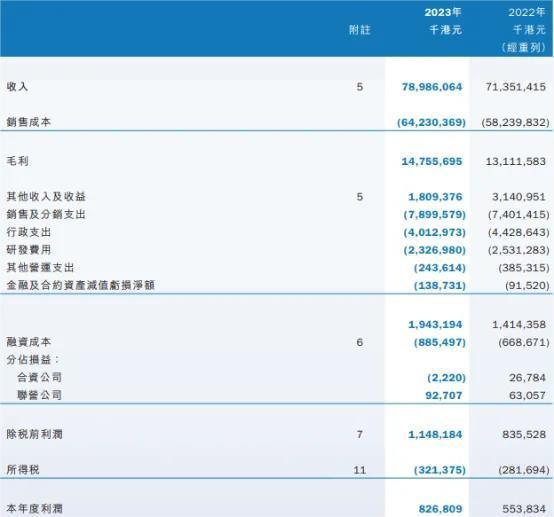
Task: Click the (經重列) restated label
Action: pos(524,47)
